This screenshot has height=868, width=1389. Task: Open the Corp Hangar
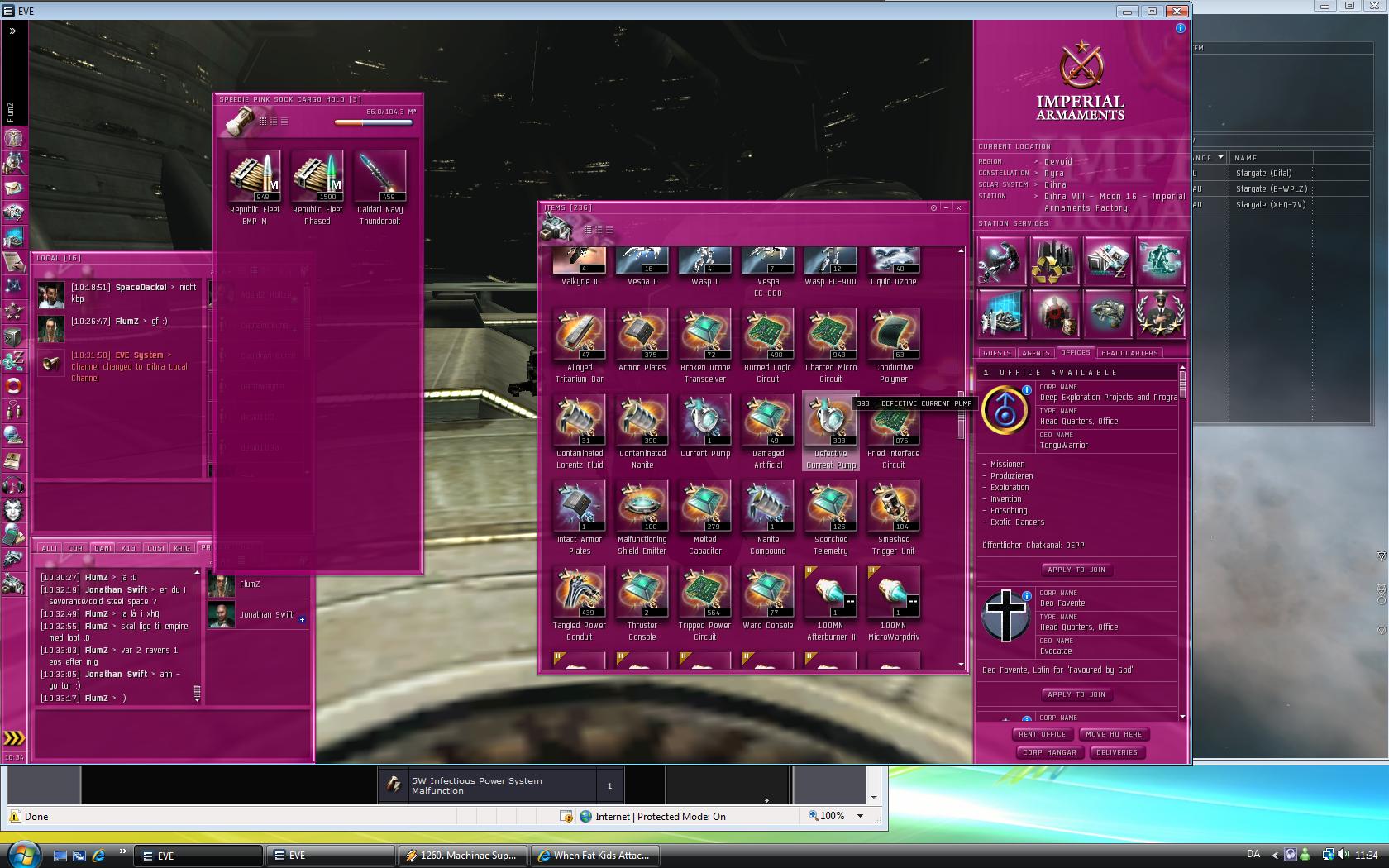1049,752
